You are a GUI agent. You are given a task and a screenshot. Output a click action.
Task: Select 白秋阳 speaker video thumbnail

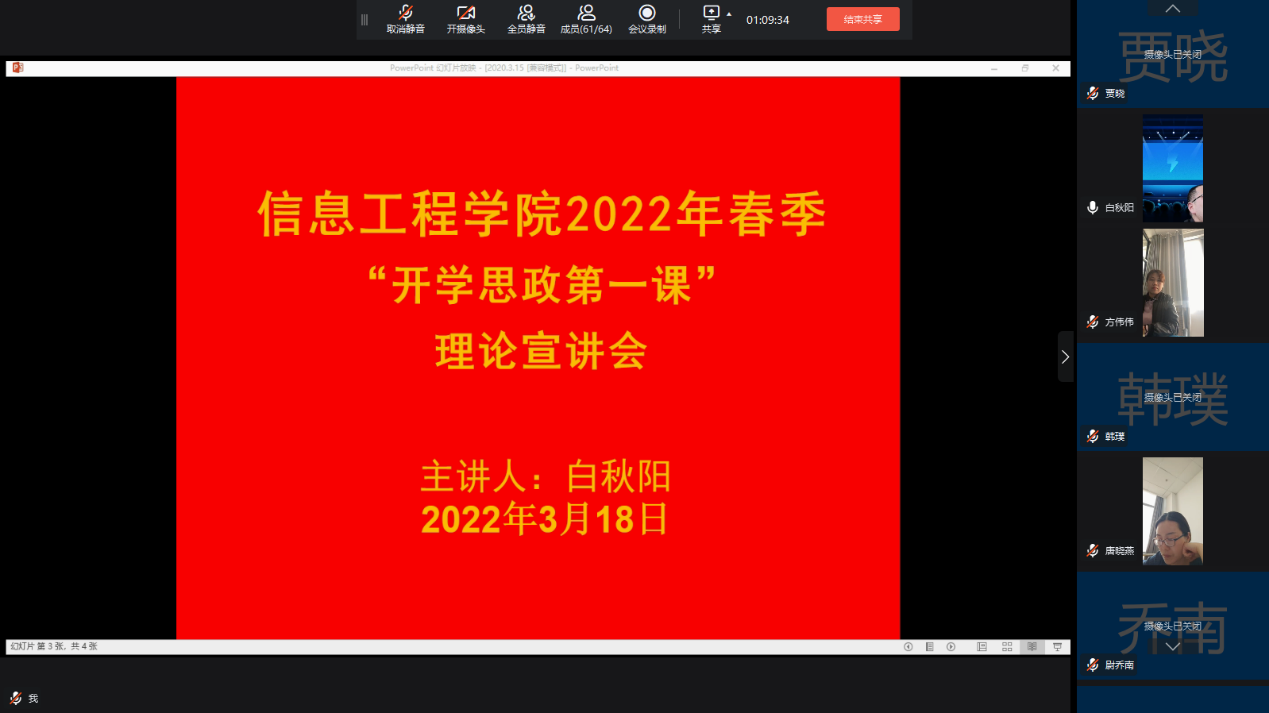[x=1172, y=167]
